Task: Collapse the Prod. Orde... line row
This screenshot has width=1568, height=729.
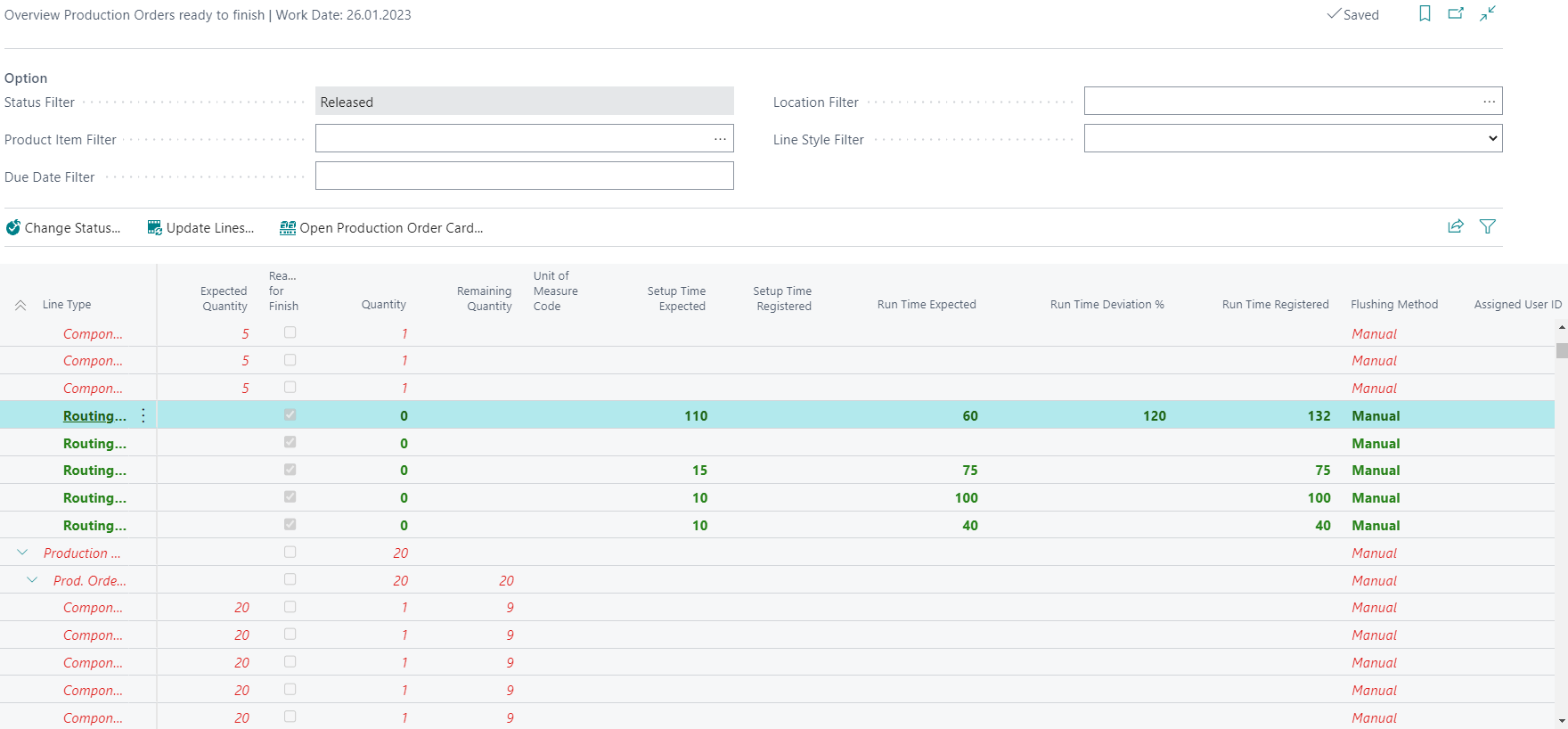Action: pos(32,580)
